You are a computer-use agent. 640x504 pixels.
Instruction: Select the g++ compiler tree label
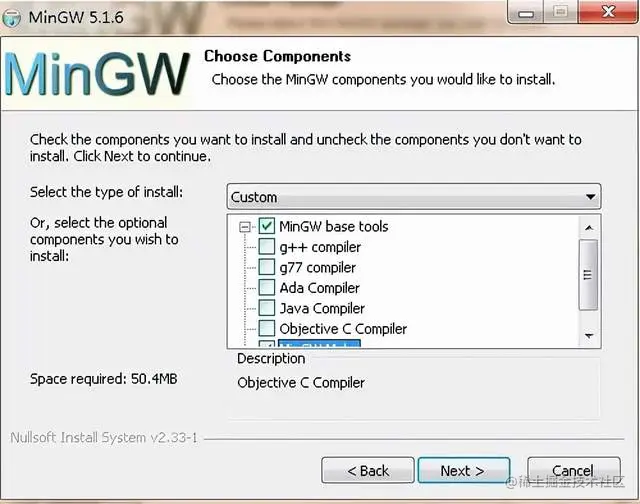tap(320, 247)
